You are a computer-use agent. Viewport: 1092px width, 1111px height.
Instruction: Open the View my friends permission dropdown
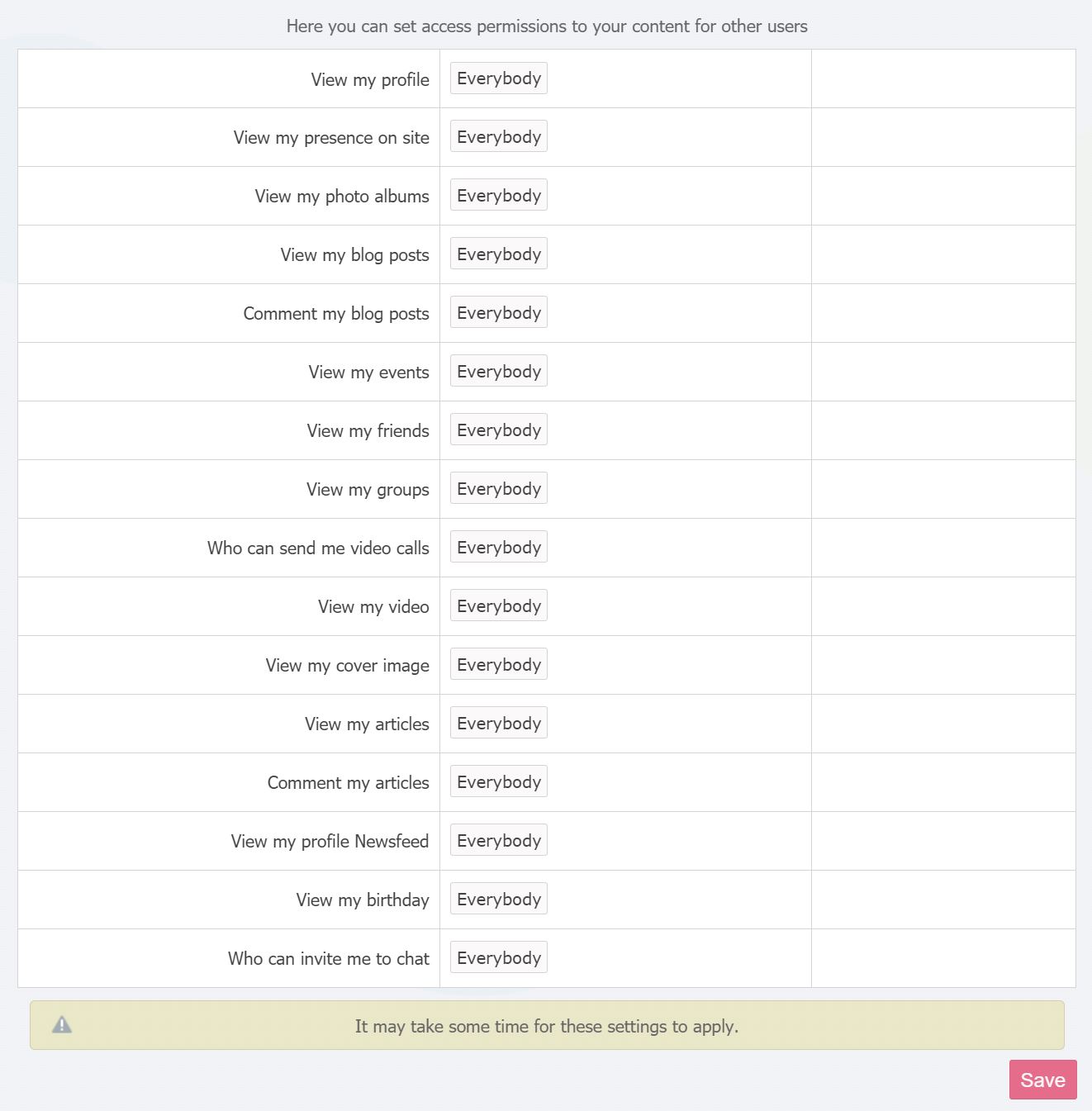coord(499,430)
